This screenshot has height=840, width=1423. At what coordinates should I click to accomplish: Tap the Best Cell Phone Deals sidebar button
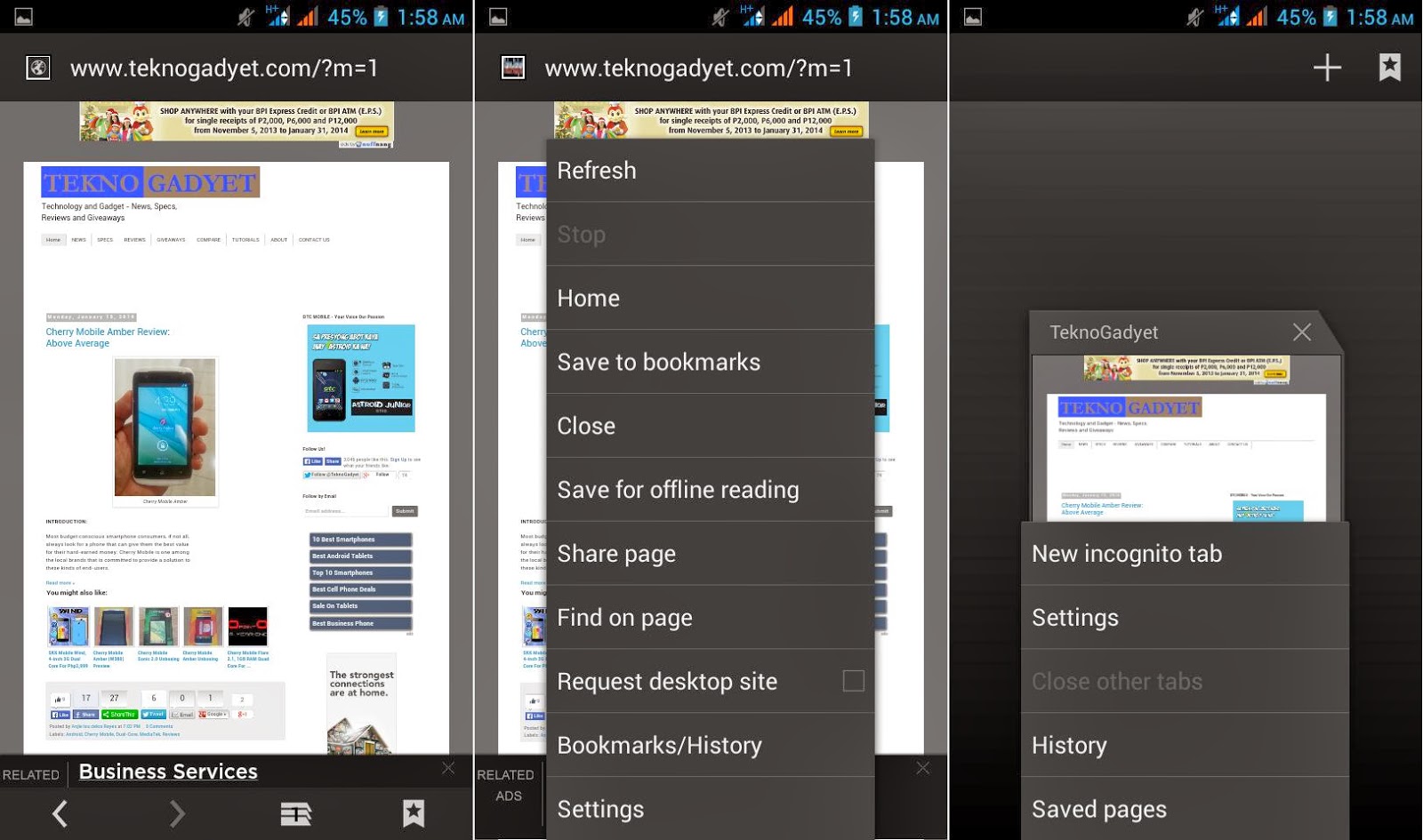(360, 589)
